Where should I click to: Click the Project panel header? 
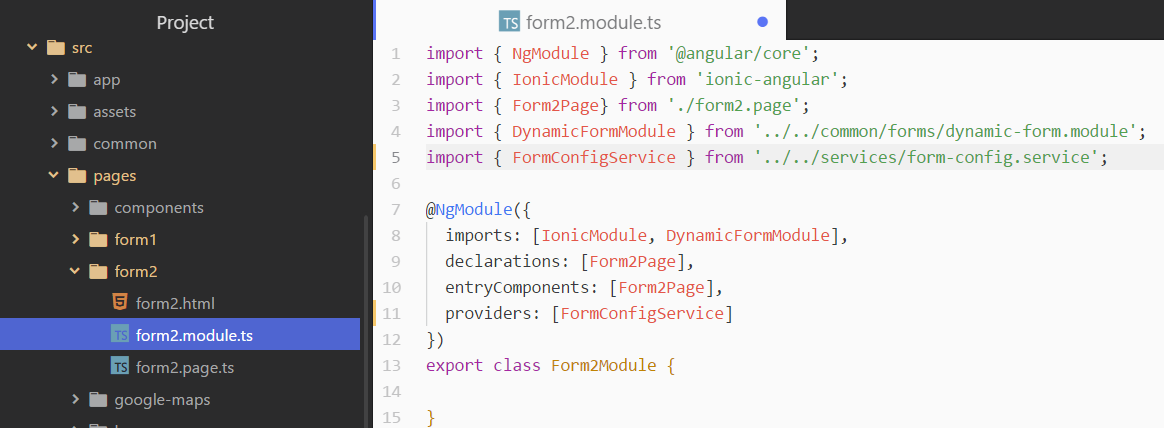tap(185, 22)
